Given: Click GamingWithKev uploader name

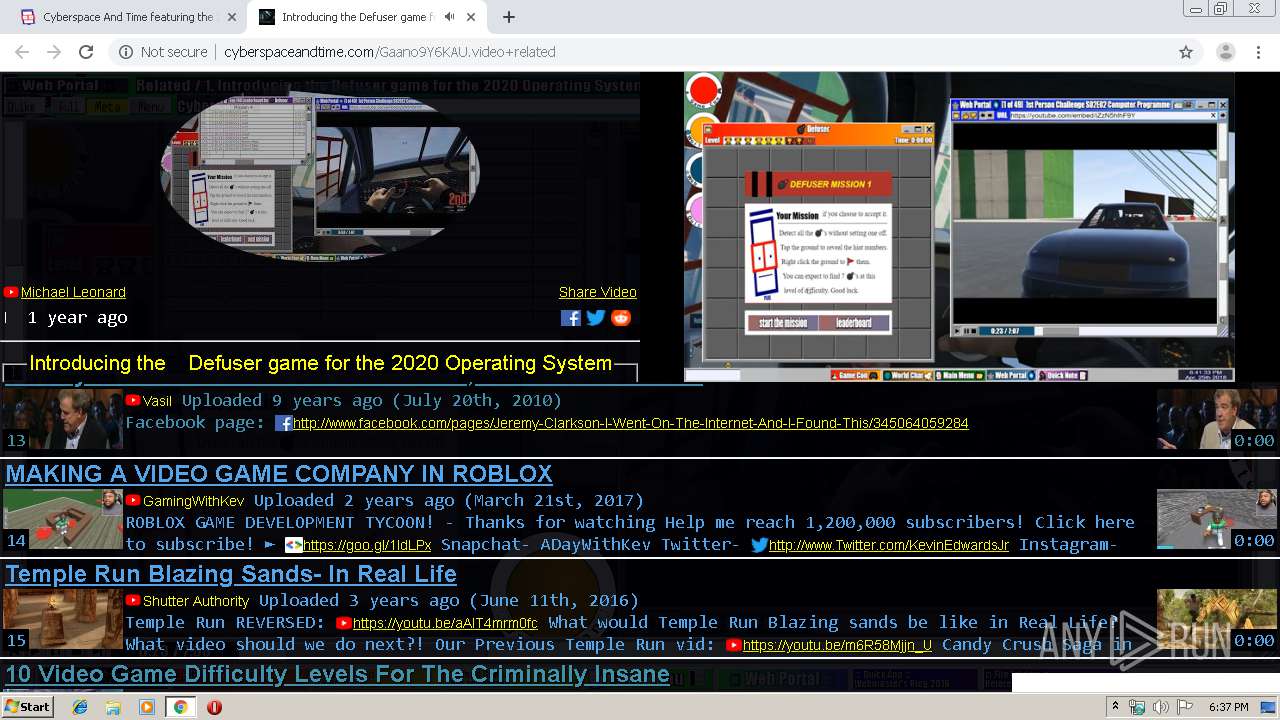Looking at the screenshot, I should [x=193, y=501].
